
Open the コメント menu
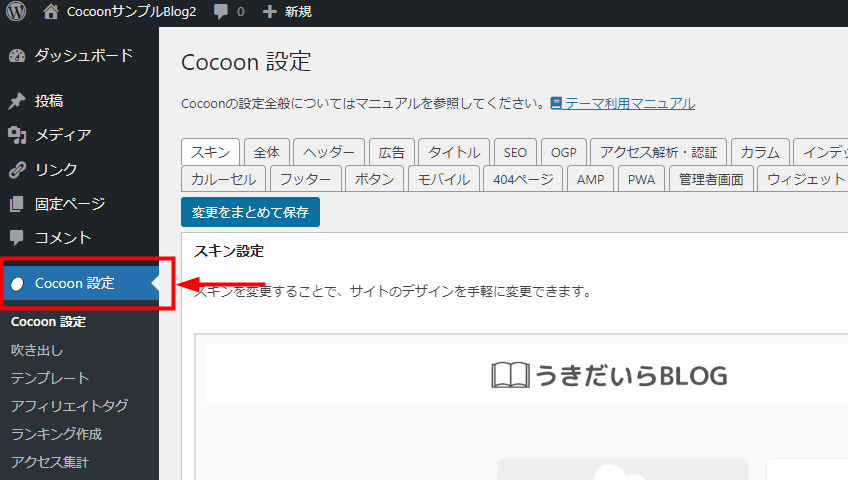coord(63,238)
